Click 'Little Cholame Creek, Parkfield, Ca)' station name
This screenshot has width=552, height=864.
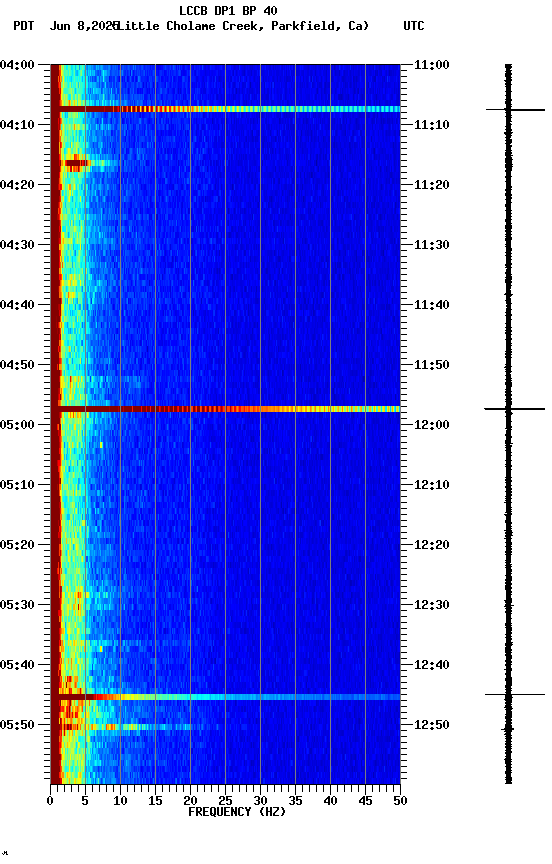(x=243, y=26)
